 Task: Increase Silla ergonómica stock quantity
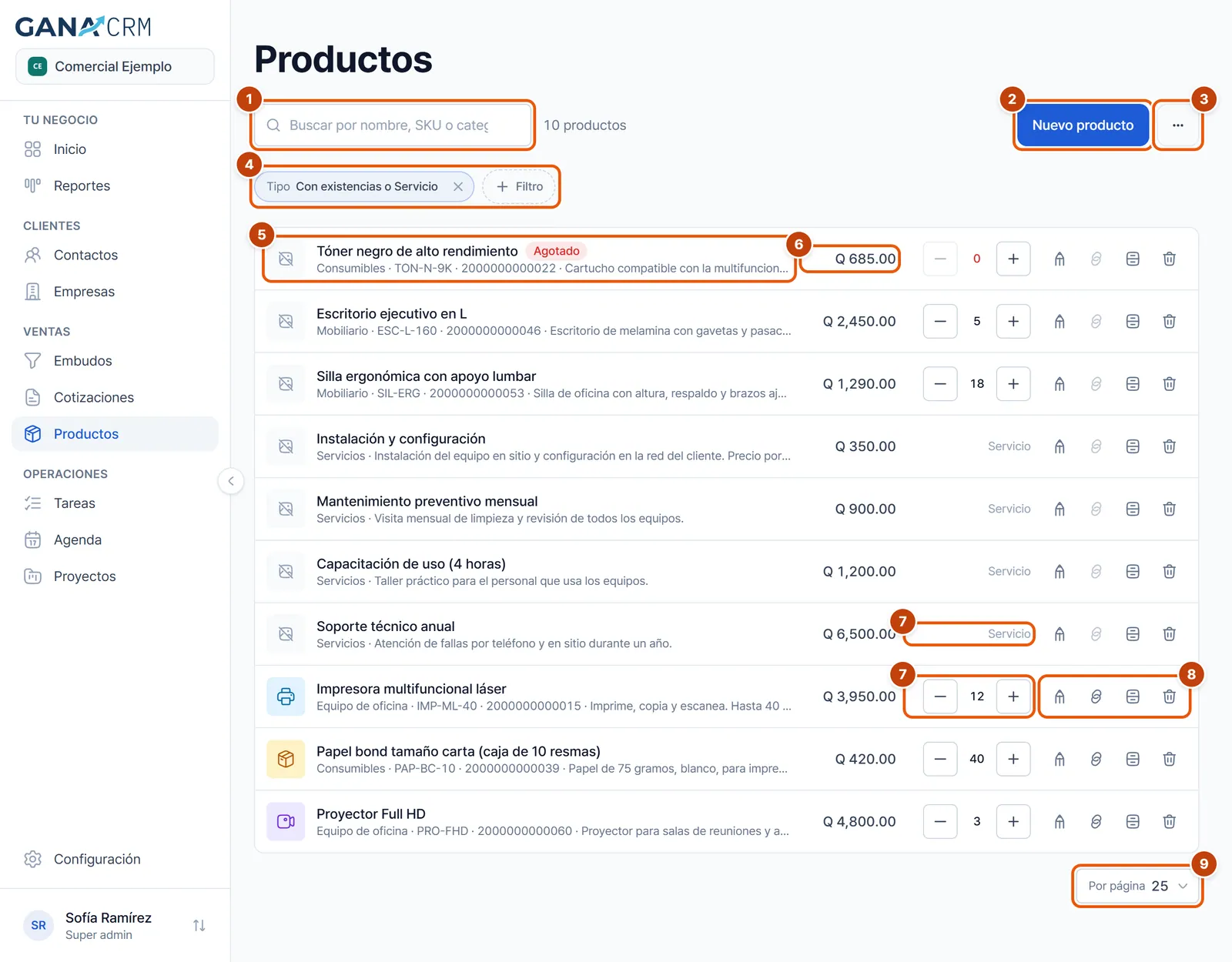1013,383
